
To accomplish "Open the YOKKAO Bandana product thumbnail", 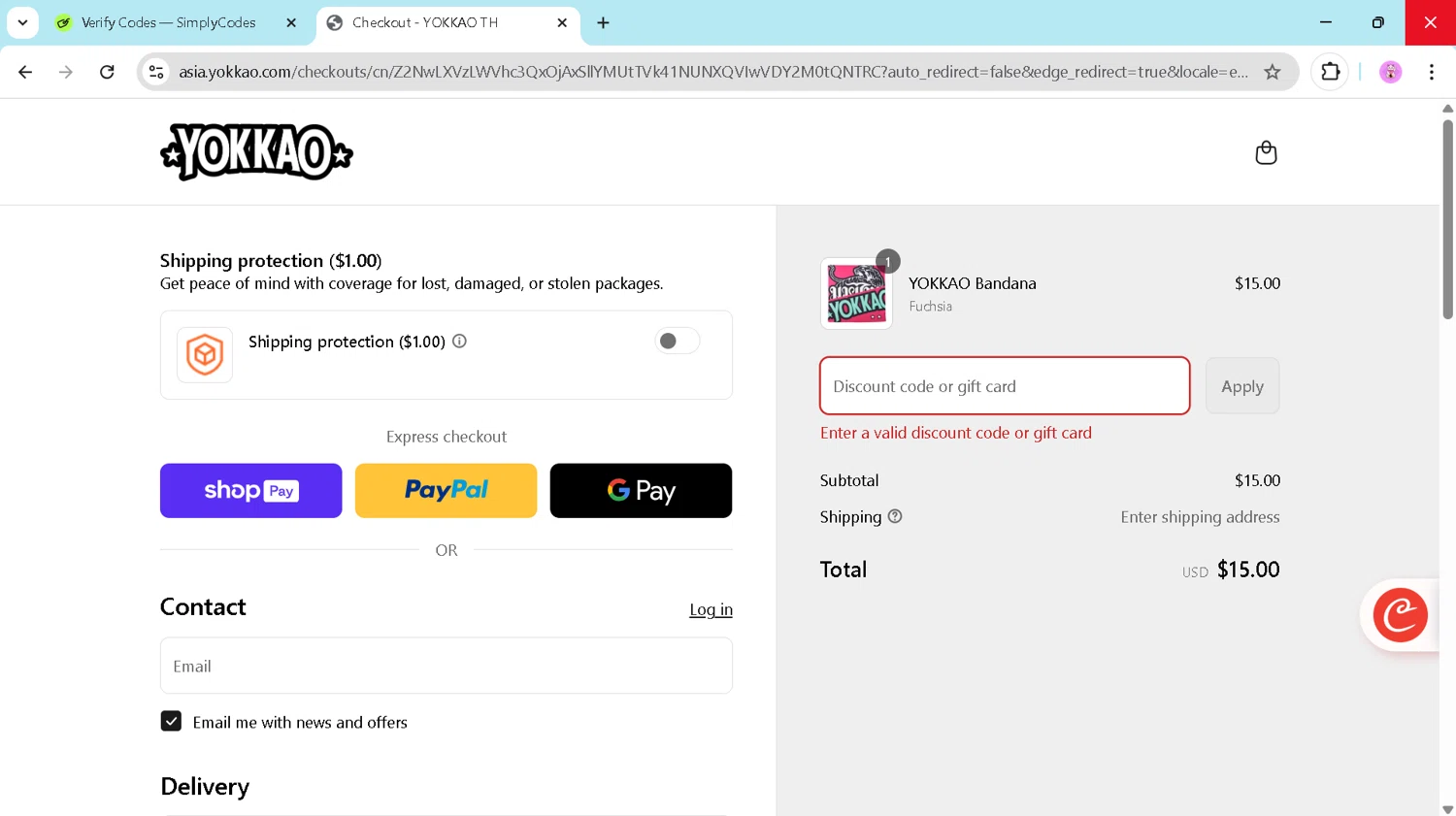I will click(856, 293).
